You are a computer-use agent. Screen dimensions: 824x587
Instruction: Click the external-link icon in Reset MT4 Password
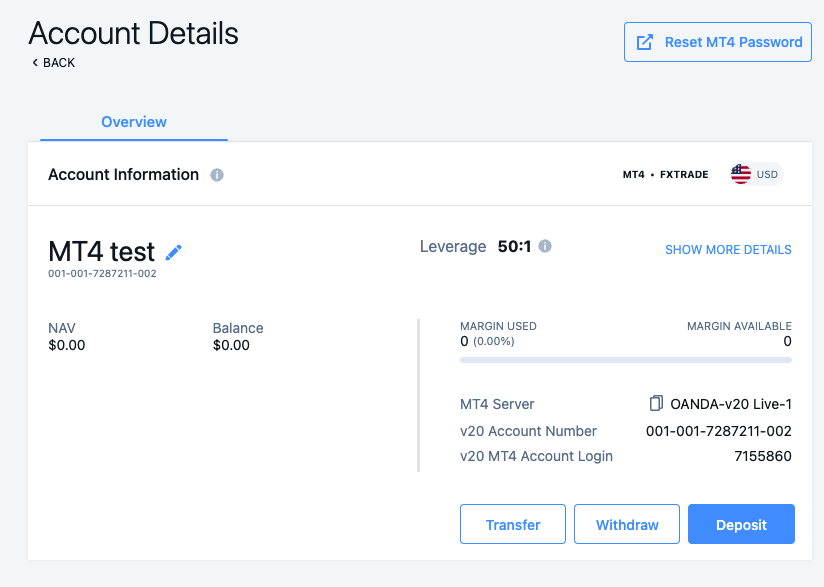click(x=645, y=42)
